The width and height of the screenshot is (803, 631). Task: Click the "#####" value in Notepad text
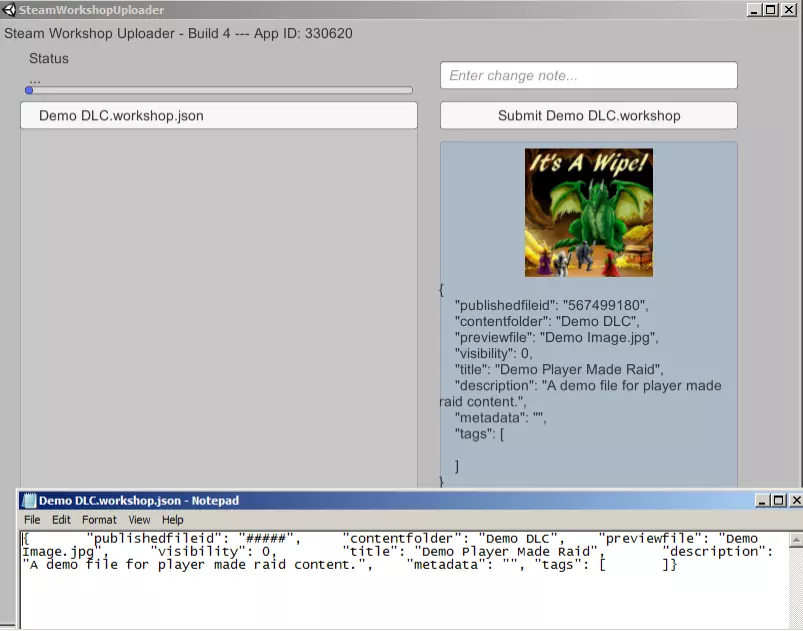tap(266, 538)
